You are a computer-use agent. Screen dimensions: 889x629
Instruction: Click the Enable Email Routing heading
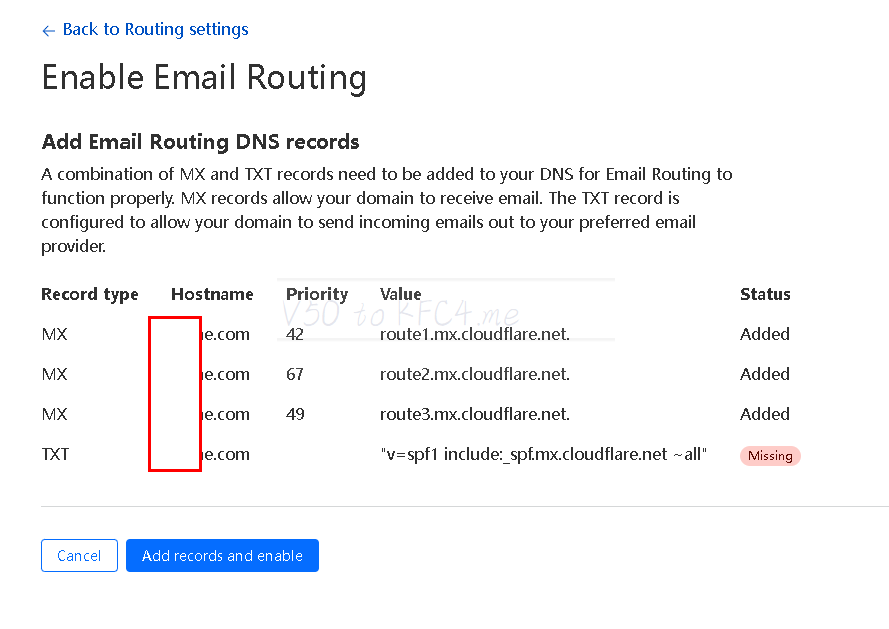[x=204, y=78]
